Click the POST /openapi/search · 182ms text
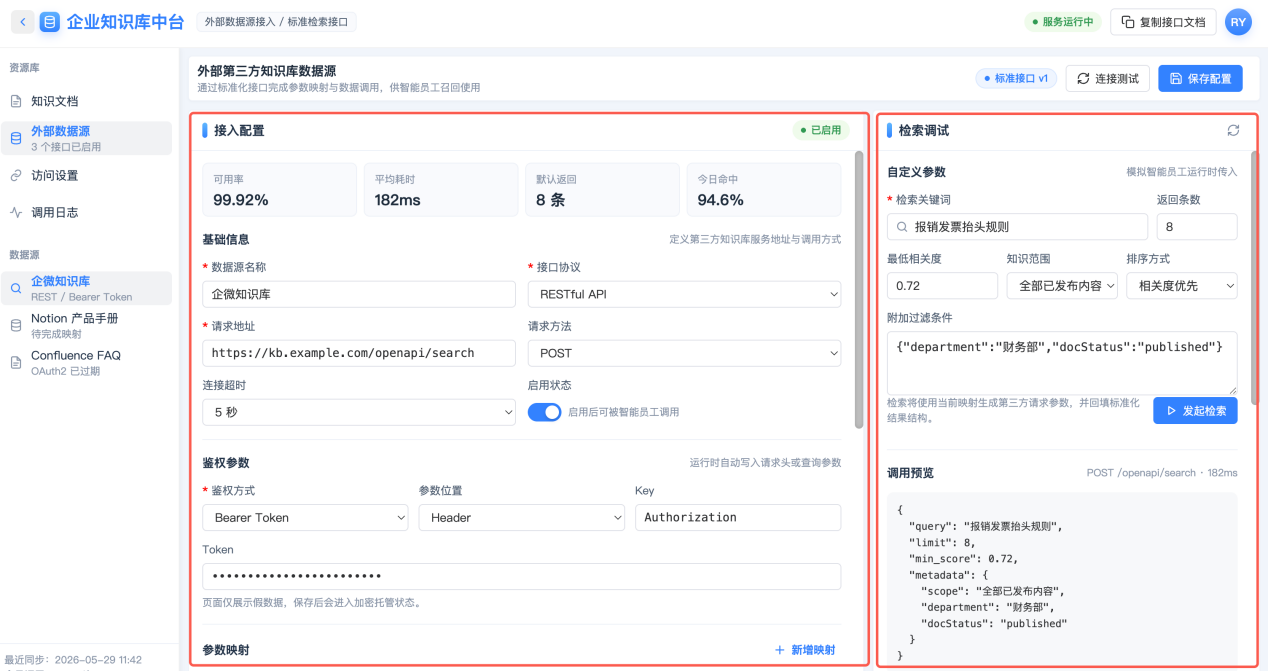This screenshot has height=671, width=1268. (x=1162, y=473)
